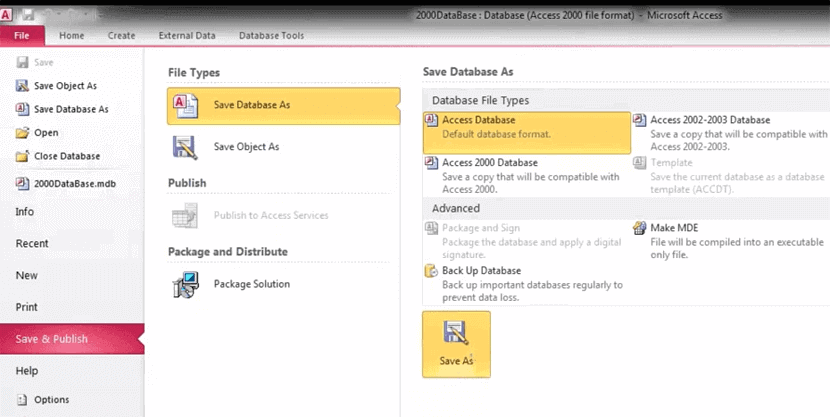This screenshot has width=830, height=417.
Task: Click the Save Object As icon in File Types
Action: point(185,147)
